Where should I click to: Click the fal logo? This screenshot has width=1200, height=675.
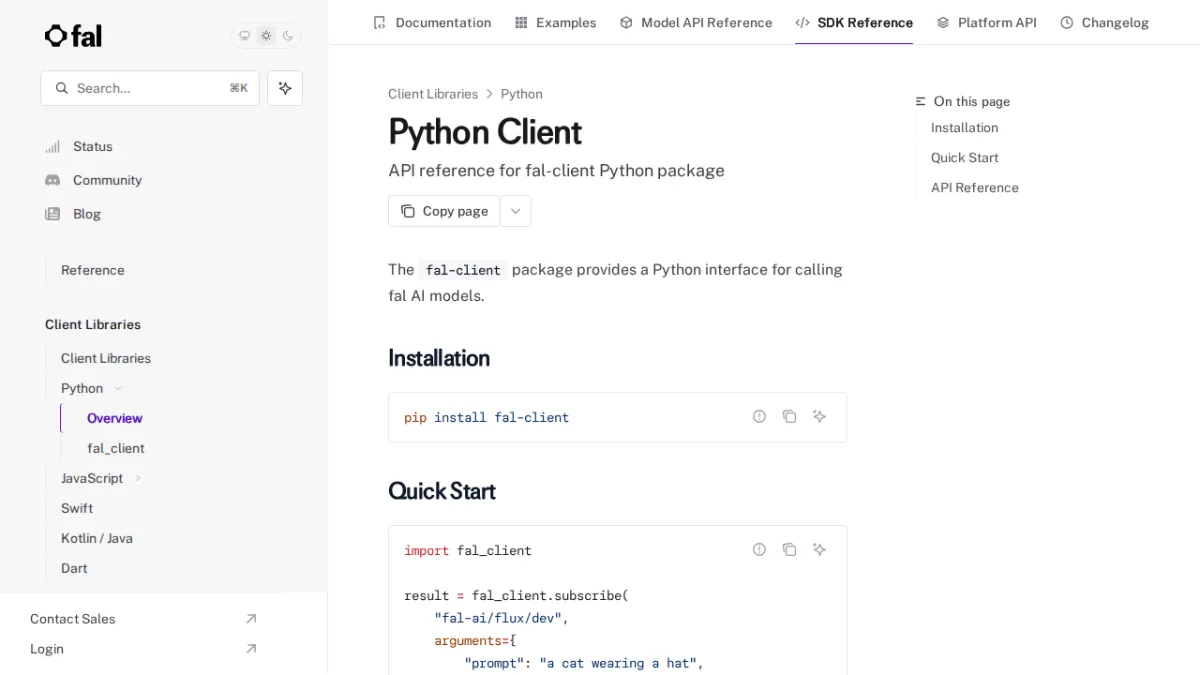click(73, 36)
